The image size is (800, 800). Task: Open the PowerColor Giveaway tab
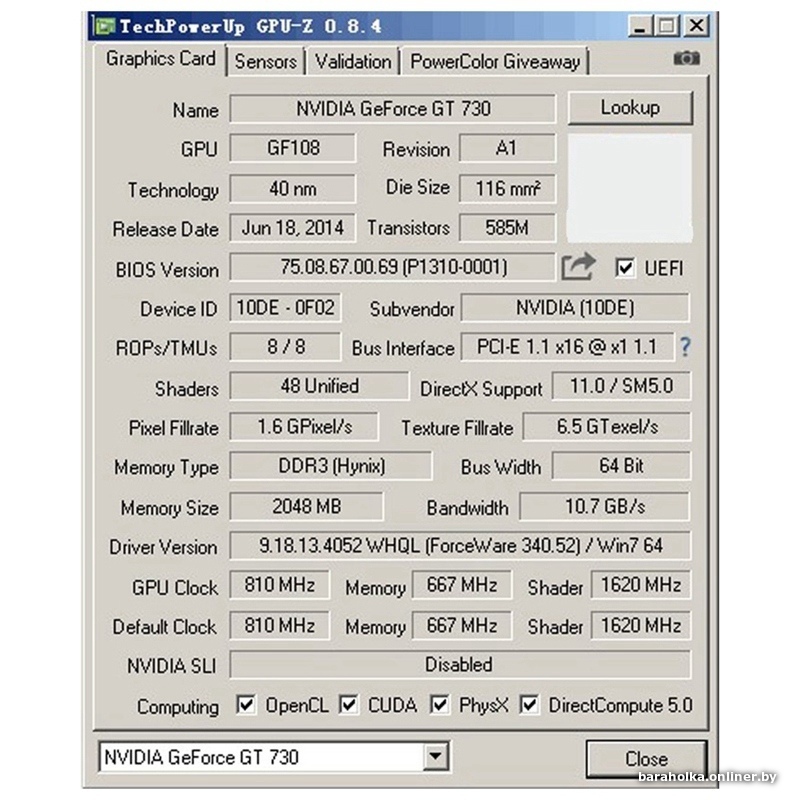pyautogui.click(x=495, y=62)
